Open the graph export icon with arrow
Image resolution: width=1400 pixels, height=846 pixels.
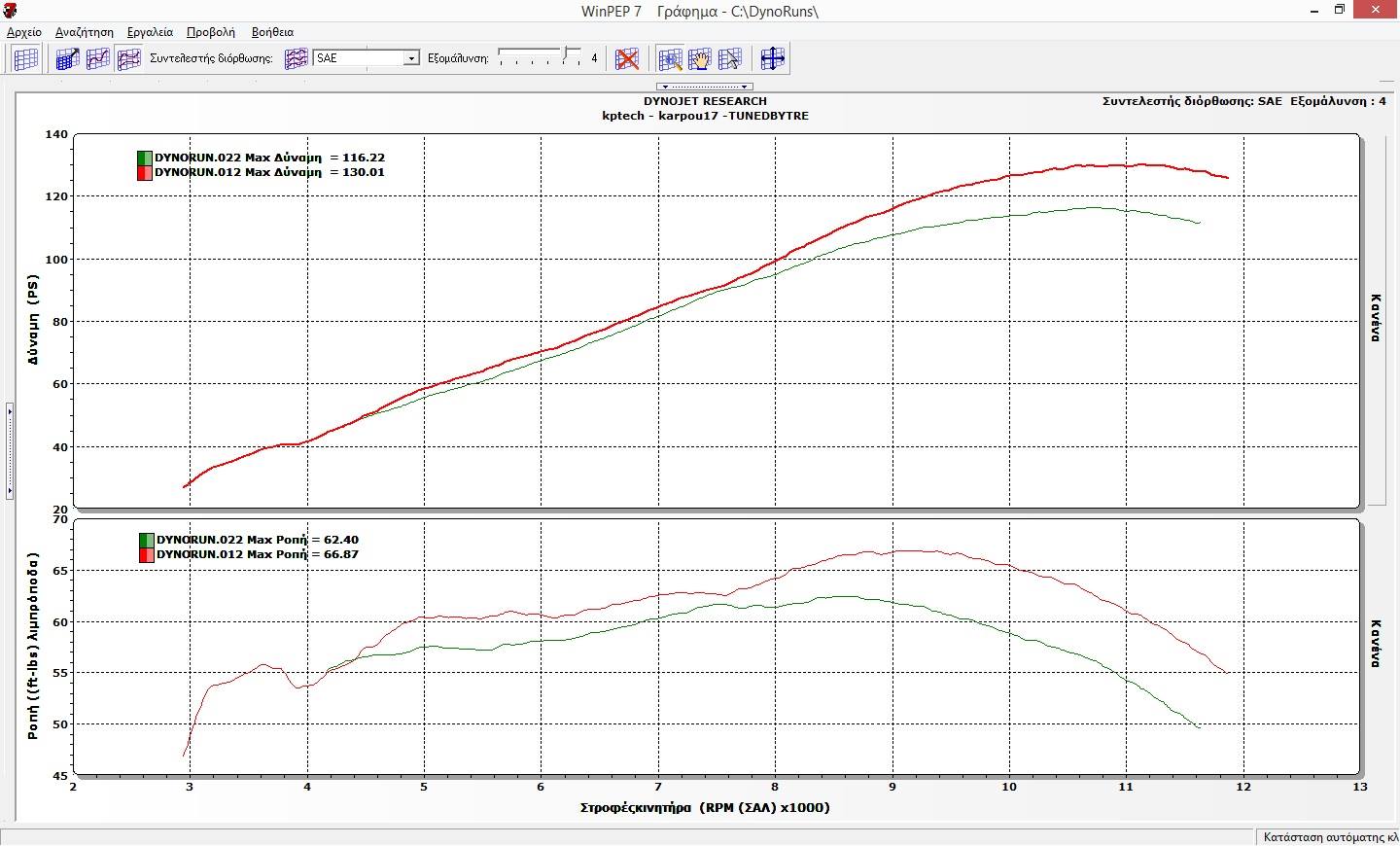[67, 58]
